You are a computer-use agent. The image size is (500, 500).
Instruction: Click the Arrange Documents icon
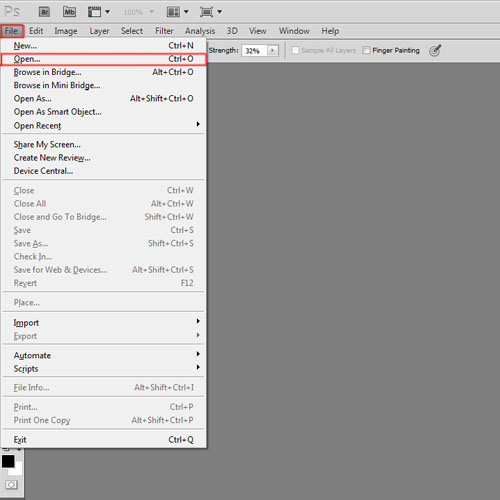click(178, 12)
